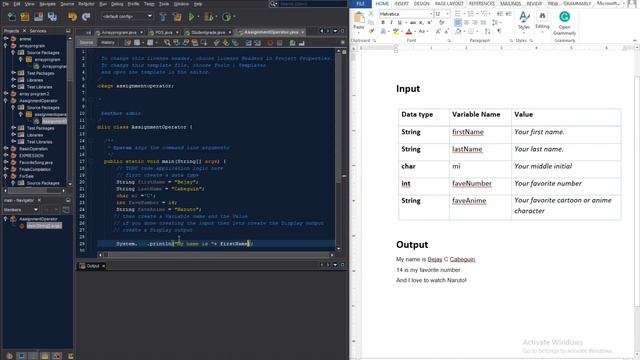Switch to the History view button
This screenshot has width=640, height=360.
coord(108,42)
